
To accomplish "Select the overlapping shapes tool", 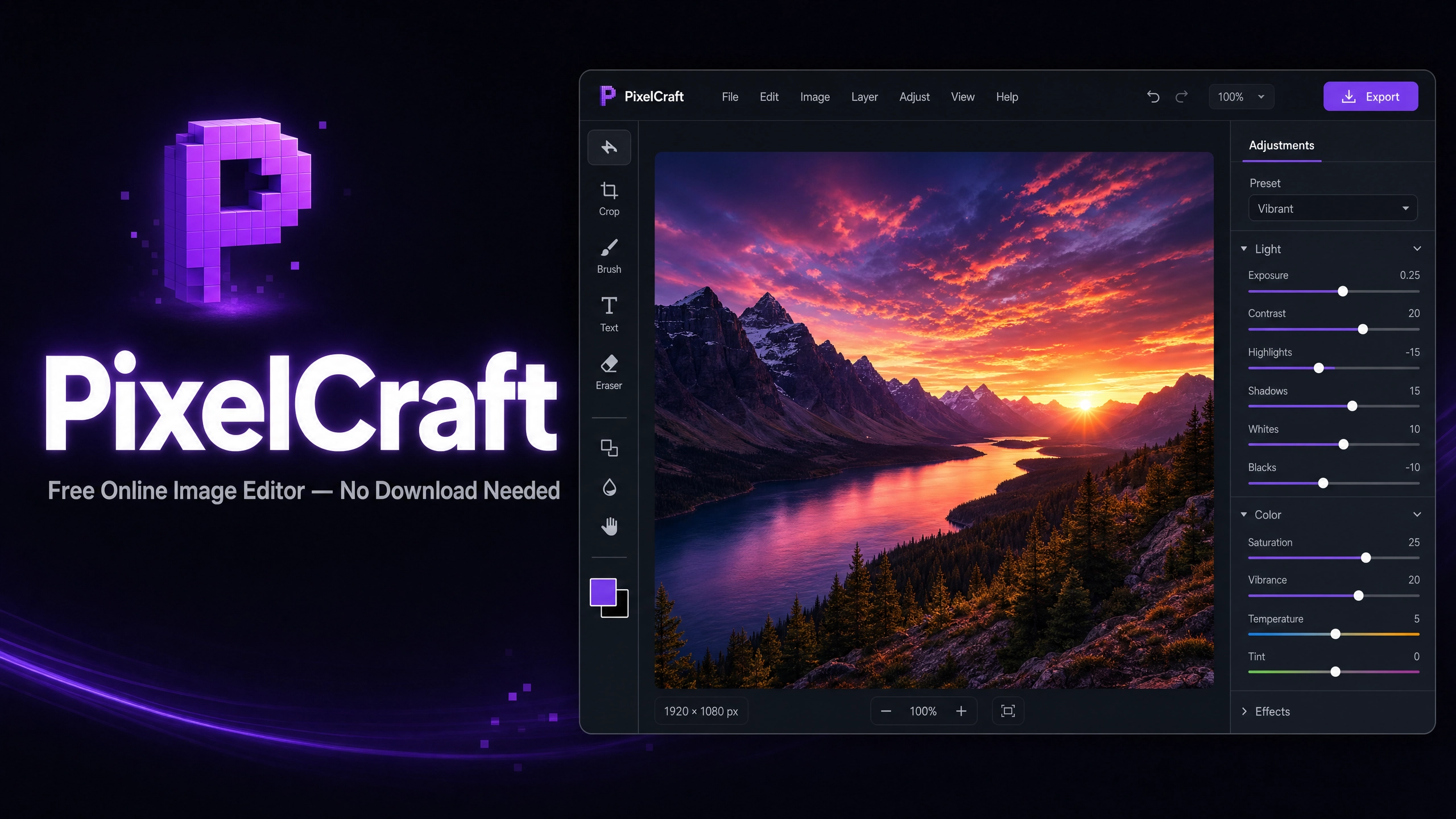I will (x=609, y=448).
